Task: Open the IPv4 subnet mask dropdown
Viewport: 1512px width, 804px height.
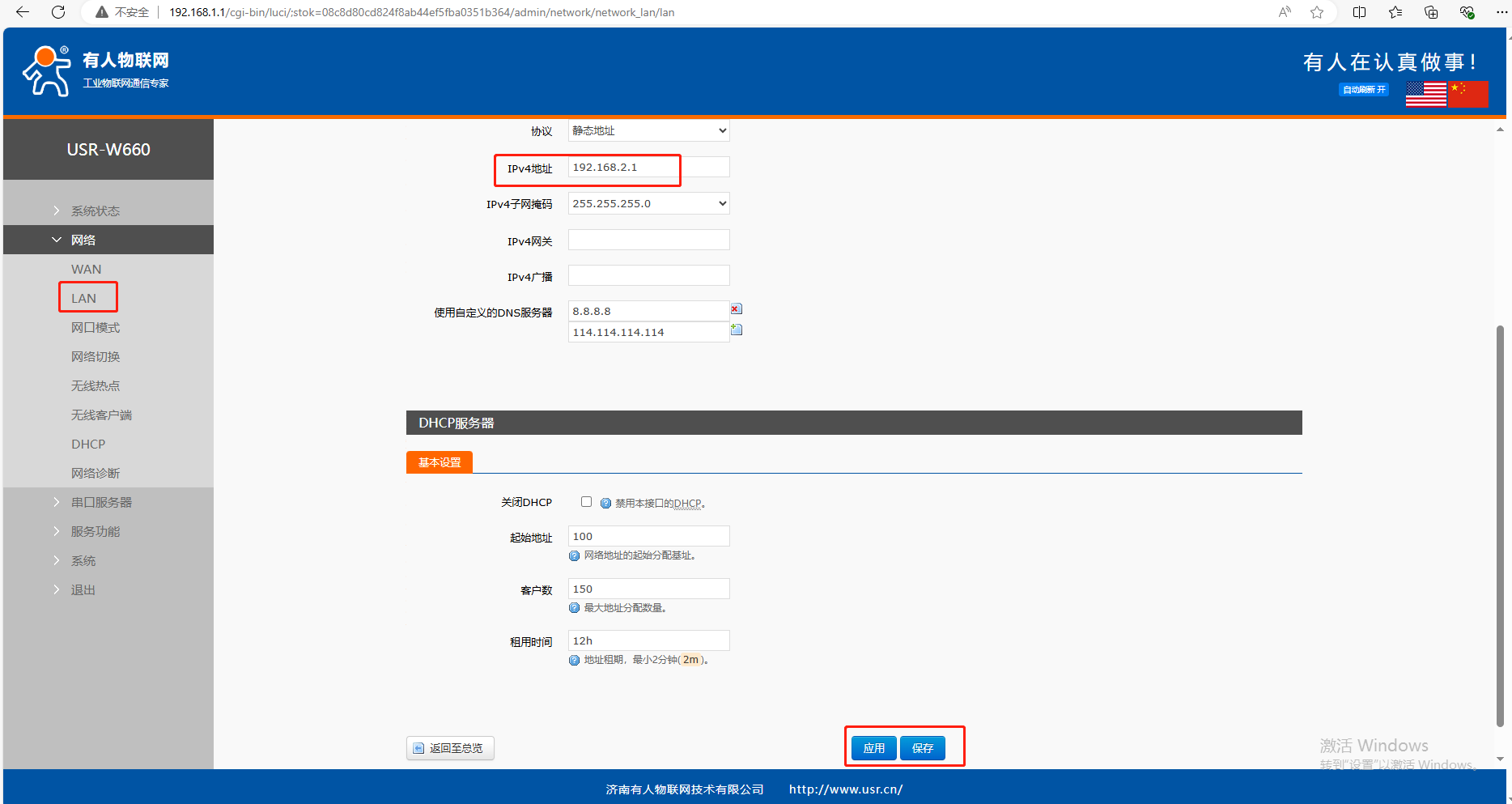Action: (648, 204)
